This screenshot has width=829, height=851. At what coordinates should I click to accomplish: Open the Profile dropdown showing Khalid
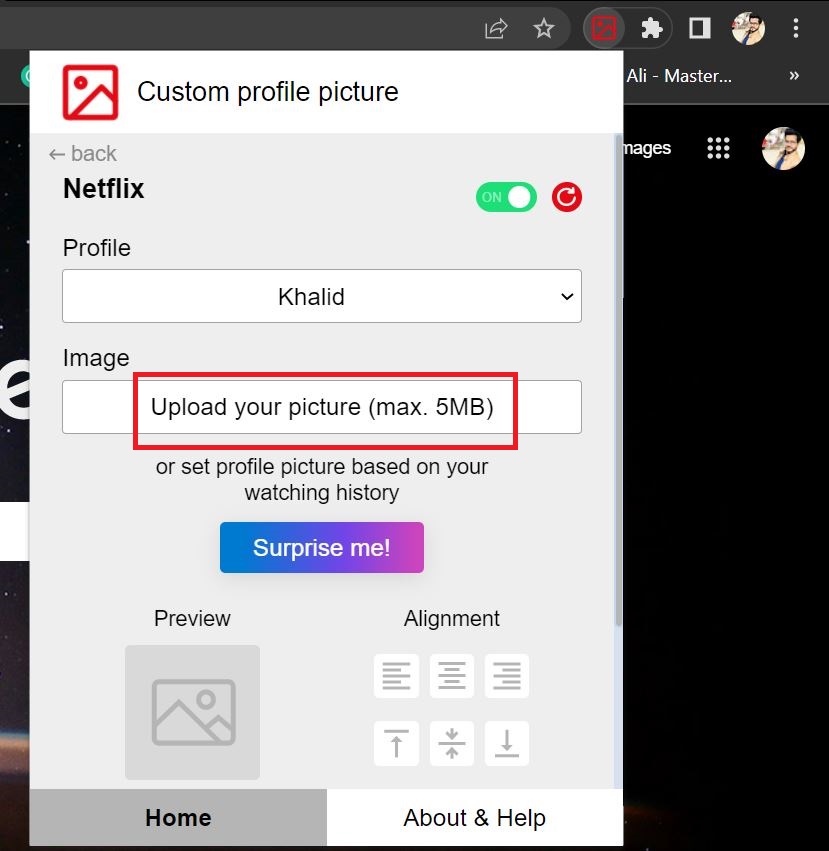[322, 296]
